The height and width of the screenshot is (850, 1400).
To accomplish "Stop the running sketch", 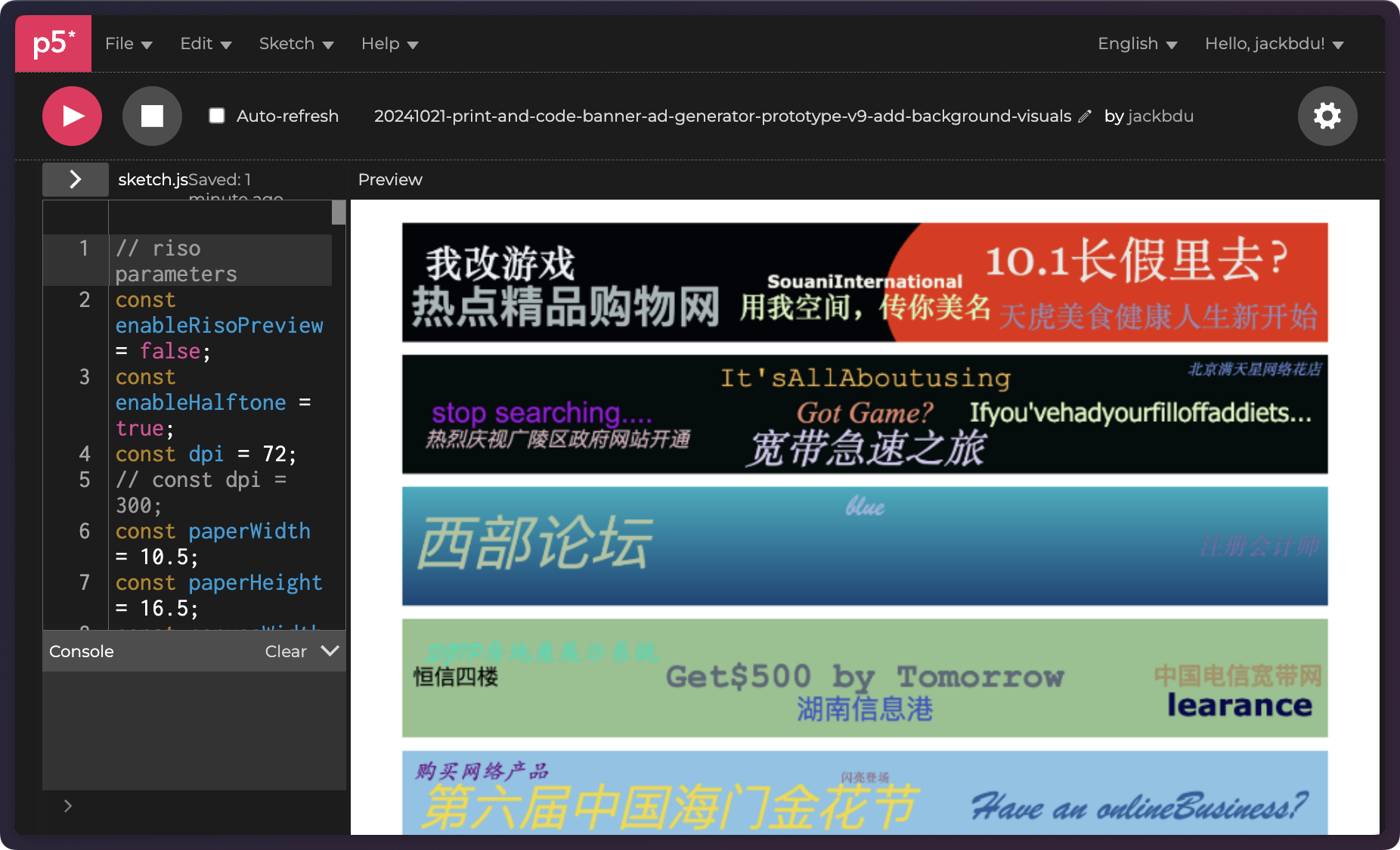I will click(x=152, y=116).
